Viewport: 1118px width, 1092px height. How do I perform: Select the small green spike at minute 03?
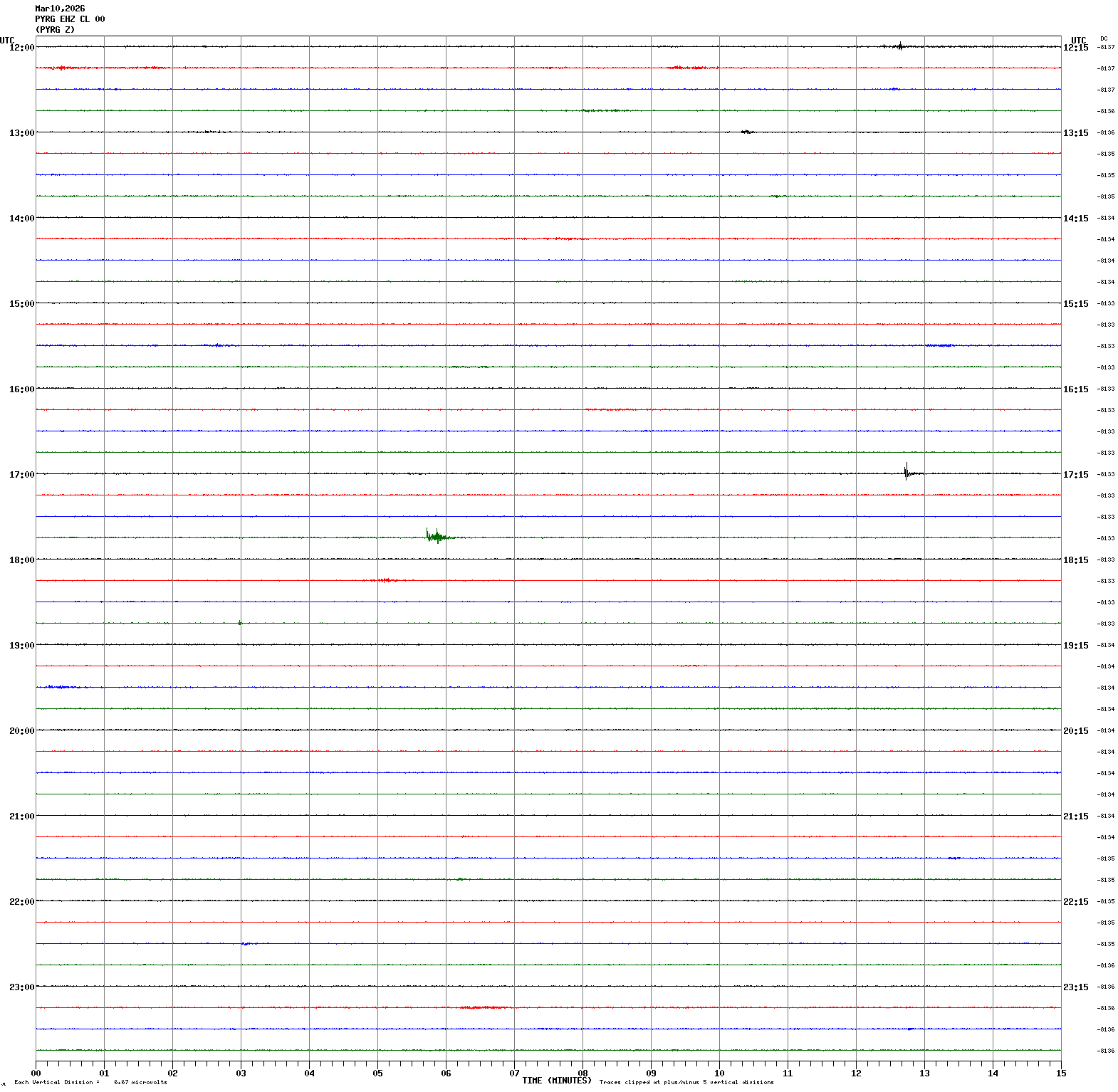pyautogui.click(x=240, y=623)
